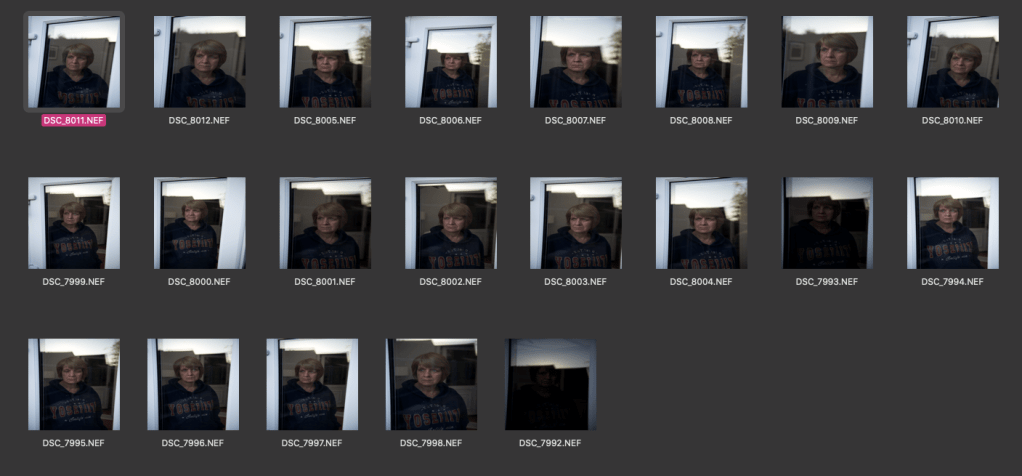Select the DSC_8003.NEF image
This screenshot has height=476, width=1022.
coord(576,223)
